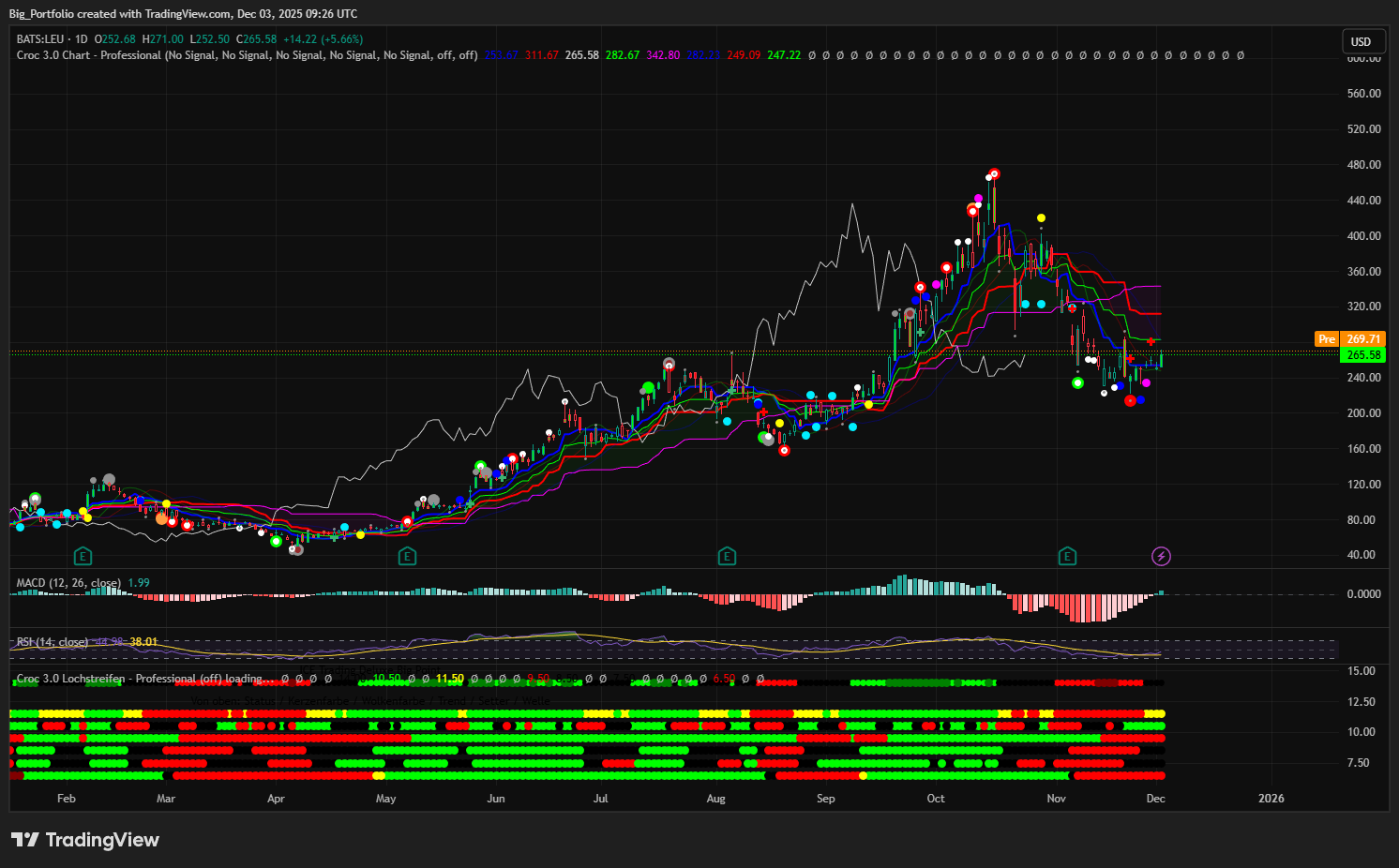The image size is (1399, 868).
Task: Click the RSI (14, close) indicator label
Action: coord(53,642)
